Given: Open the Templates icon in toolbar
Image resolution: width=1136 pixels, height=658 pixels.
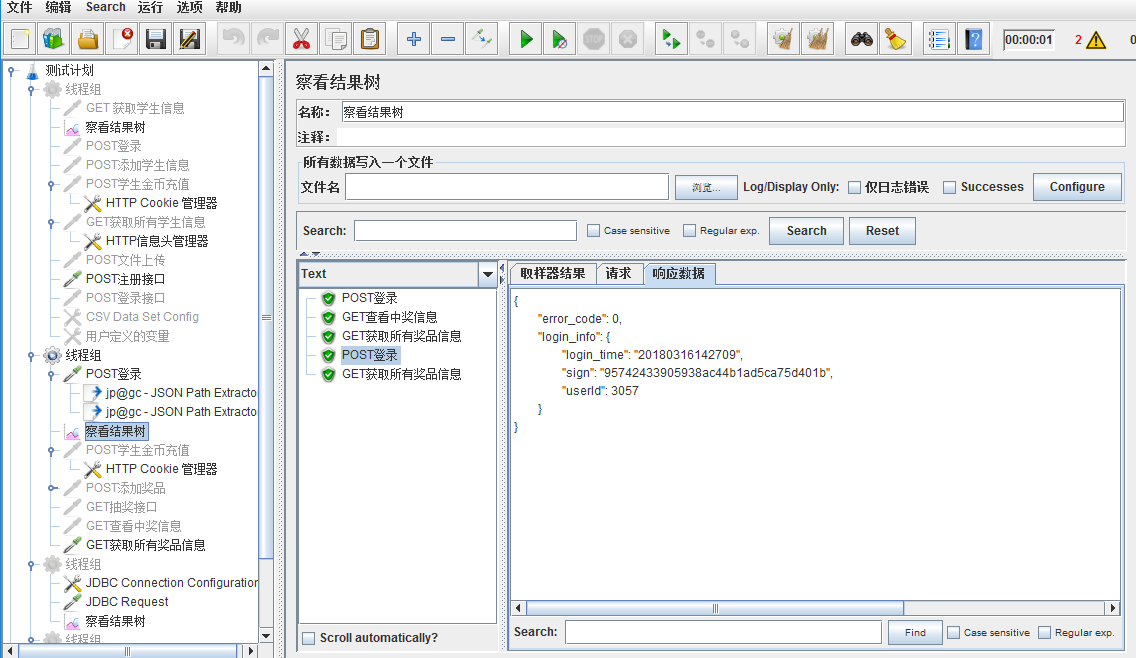Looking at the screenshot, I should click(54, 39).
